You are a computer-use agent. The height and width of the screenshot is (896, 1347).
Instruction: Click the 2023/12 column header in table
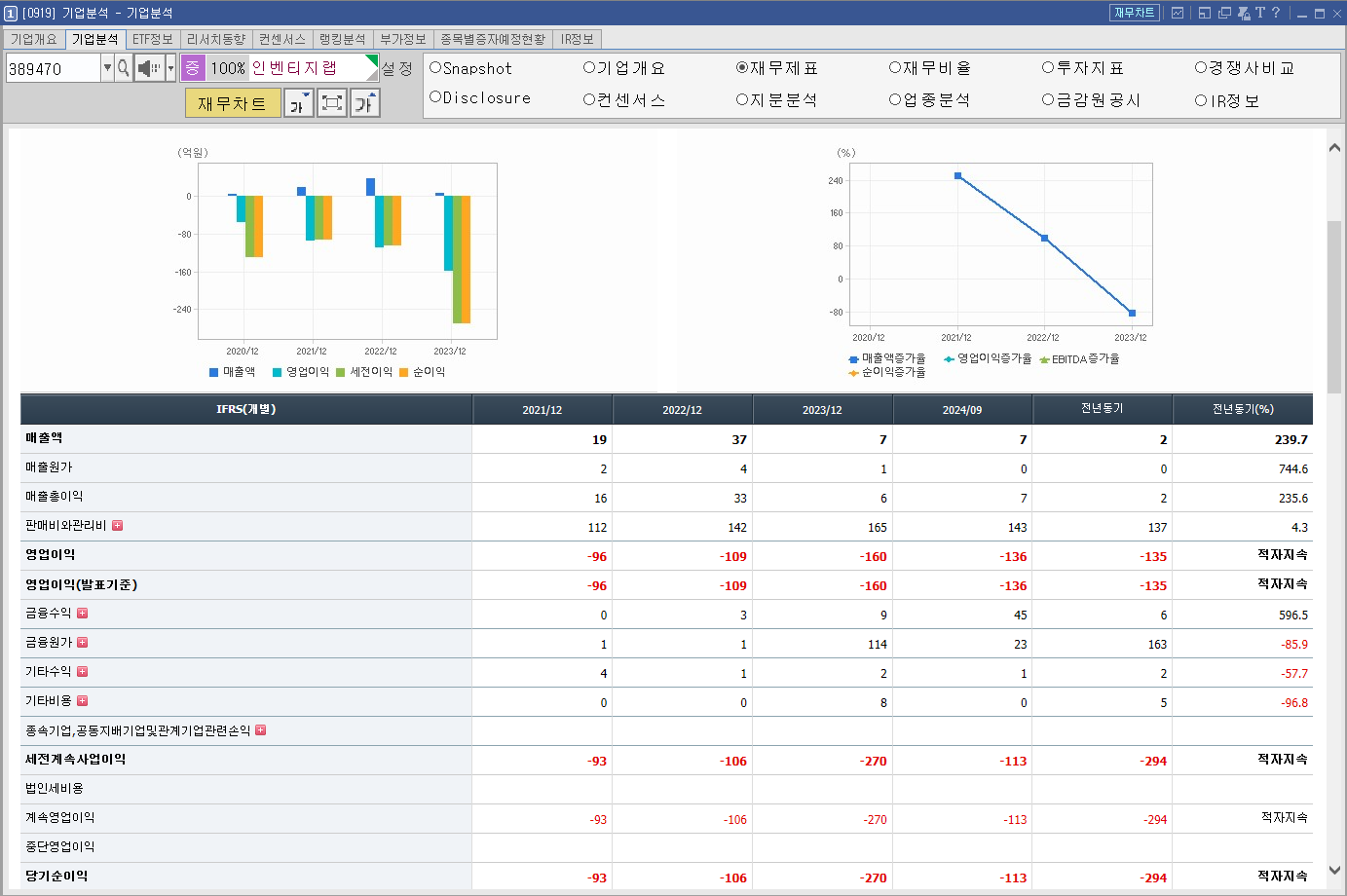coord(822,410)
